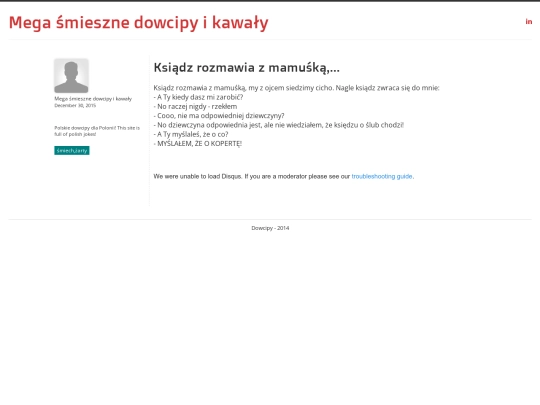The width and height of the screenshot is (540, 405).
Task: Click the line 'MYŚLAŁEM, ŻE O KOPERTĘ!'
Action: pyautogui.click(x=198, y=144)
